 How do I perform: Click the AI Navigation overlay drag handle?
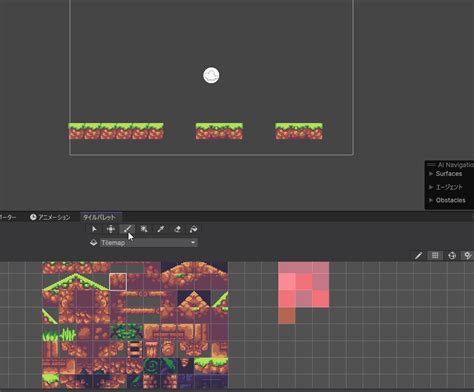431,165
